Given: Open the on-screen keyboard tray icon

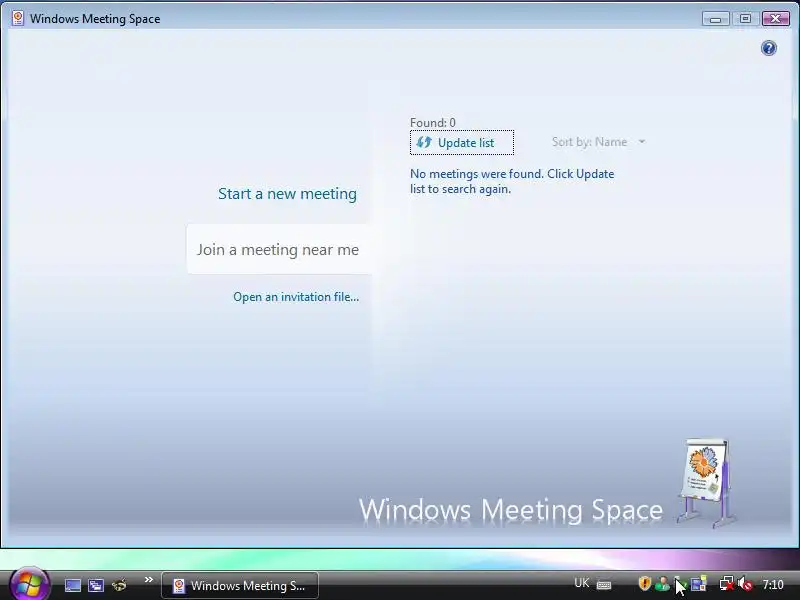Looking at the screenshot, I should click(x=604, y=585).
